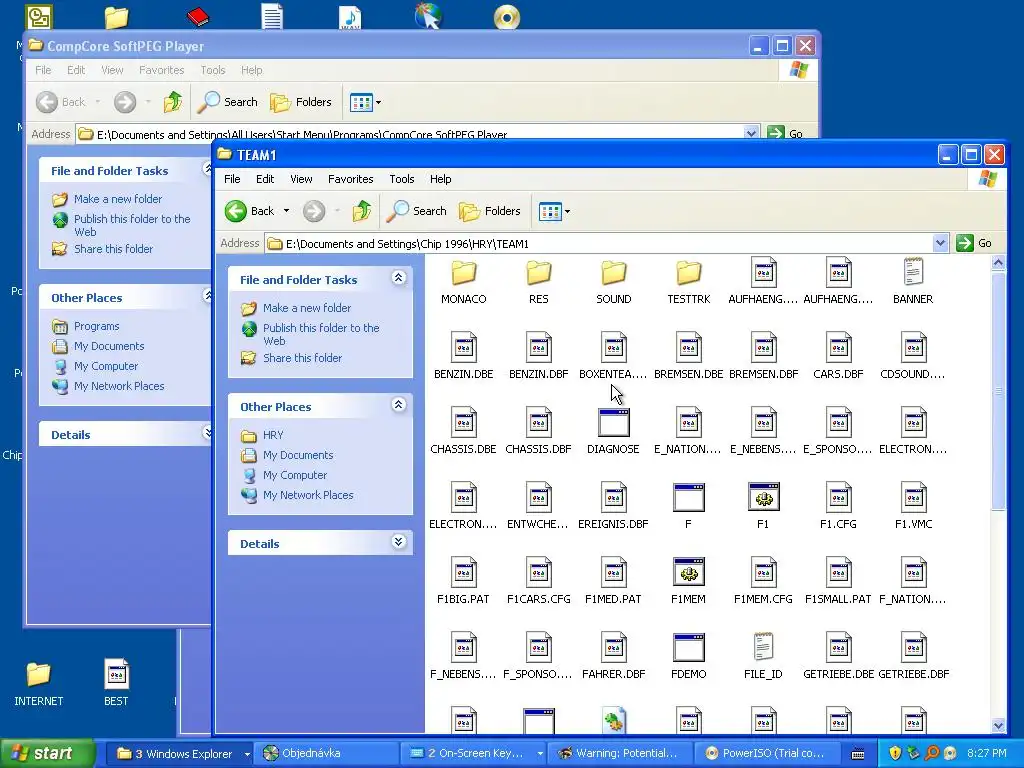1024x768 pixels.
Task: Select the F1BIG.PAT file
Action: tap(463, 582)
